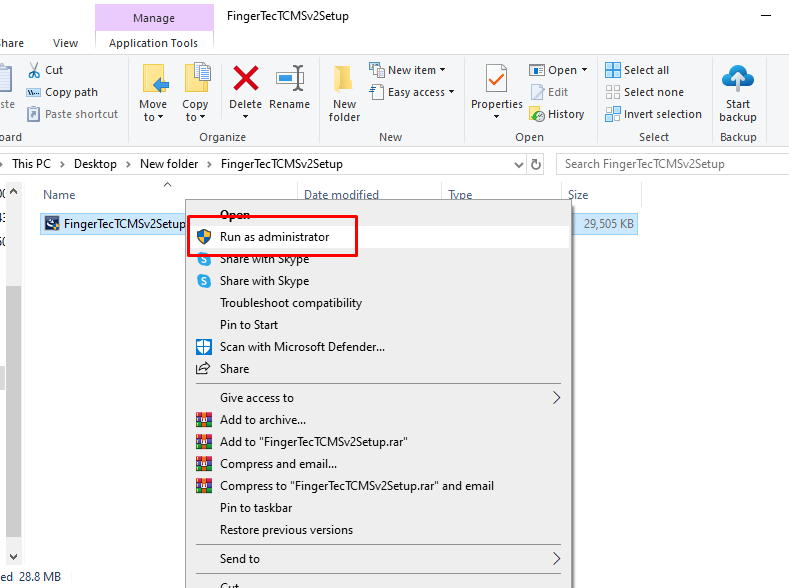Click the FingerTecTCMSv2Setup file icon
789x588 pixels.
coord(52,223)
